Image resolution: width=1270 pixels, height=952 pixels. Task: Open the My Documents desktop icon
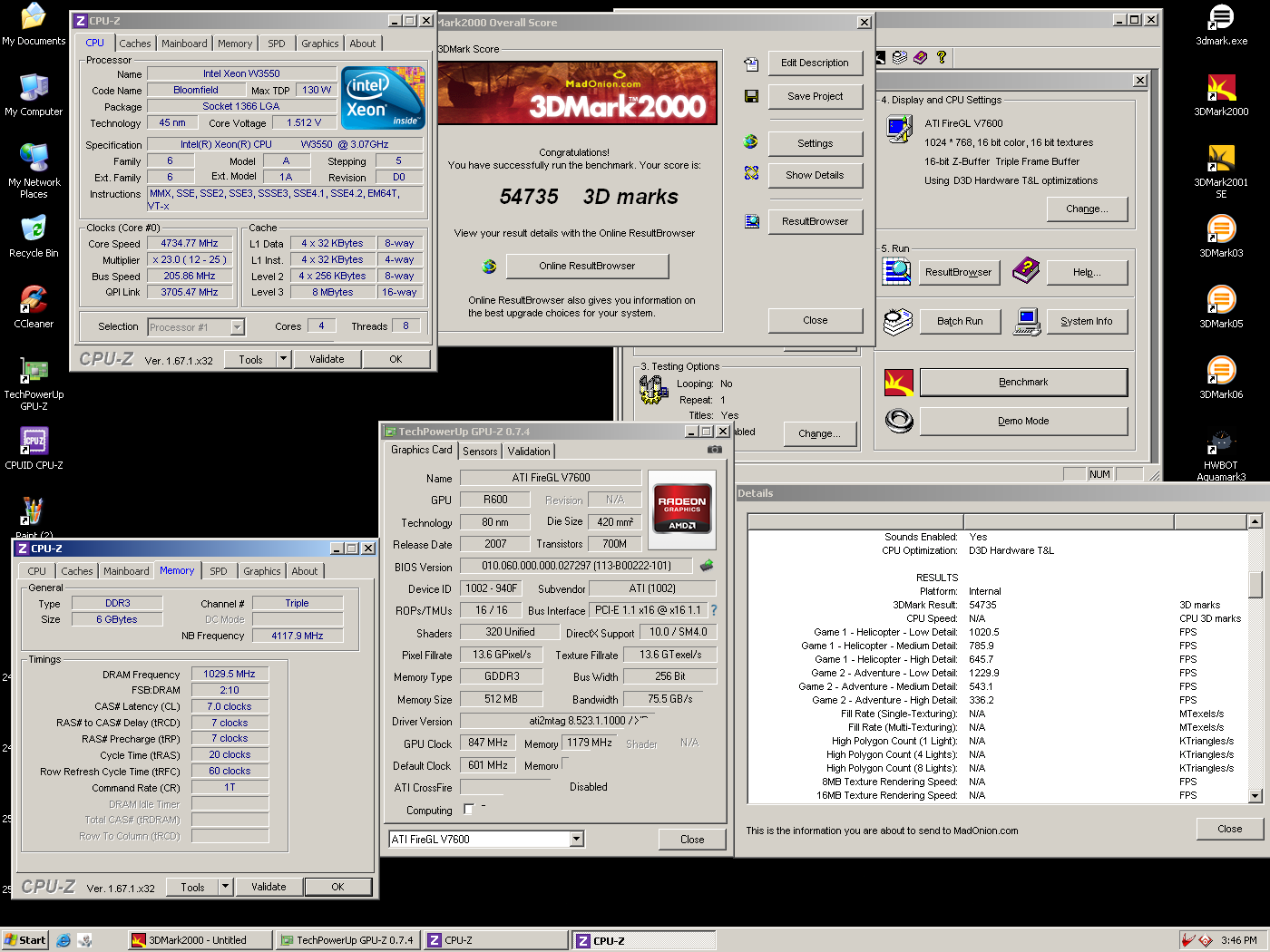click(x=34, y=24)
